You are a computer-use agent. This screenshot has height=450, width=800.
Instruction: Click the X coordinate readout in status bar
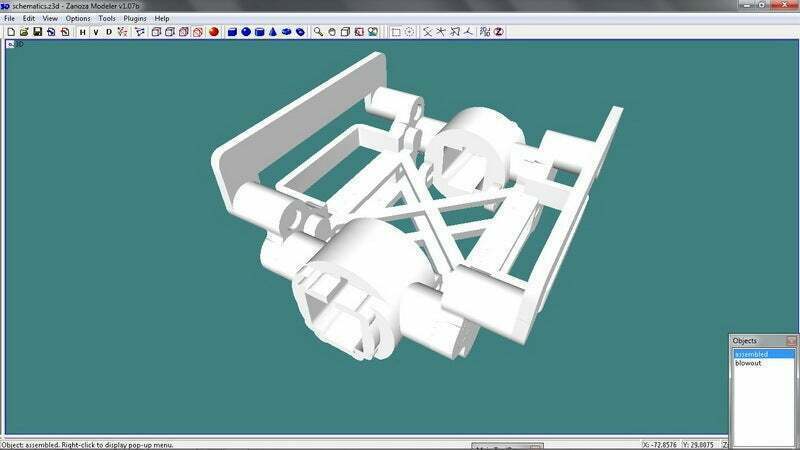click(x=659, y=445)
